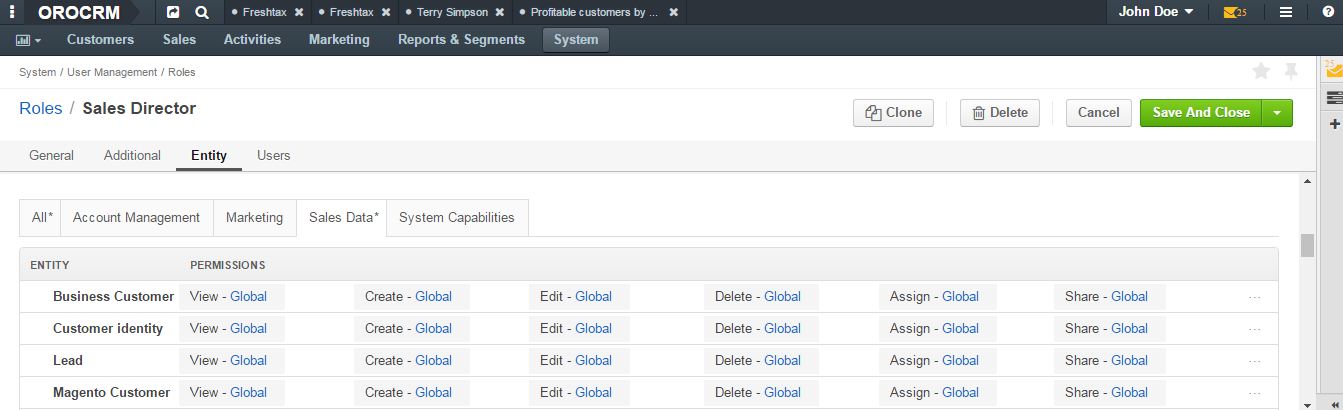Open the Marketing main menu
Screen dimensions: 1343x410
click(339, 40)
